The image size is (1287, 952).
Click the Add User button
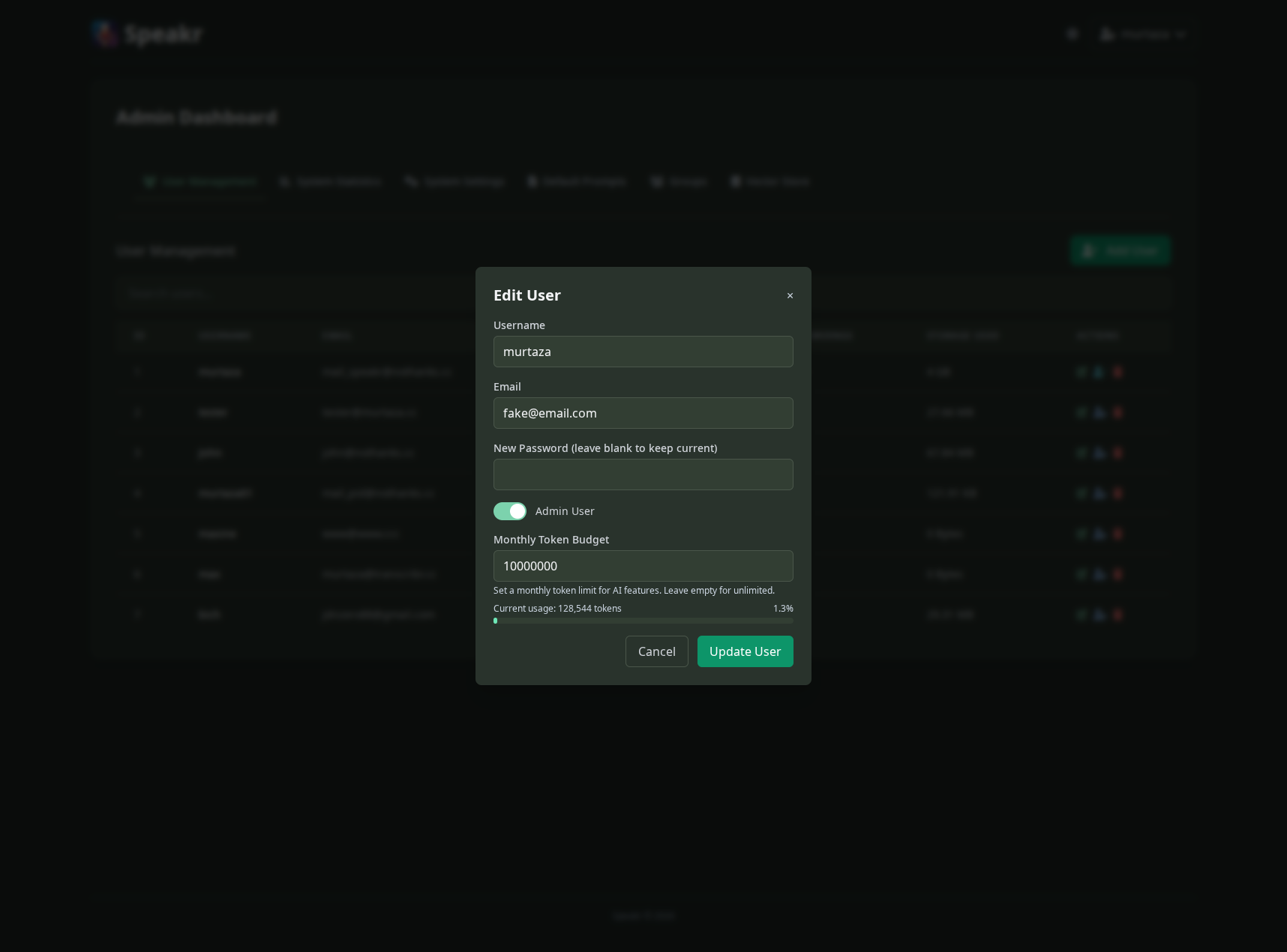pyautogui.click(x=1120, y=250)
